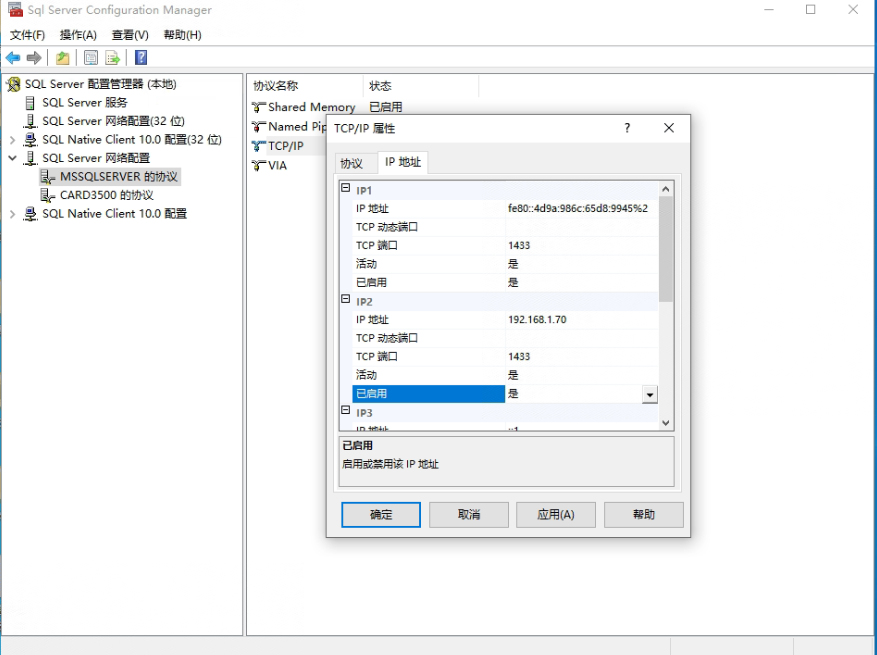Open the 查看(V) menu
877x655 pixels.
coord(130,35)
